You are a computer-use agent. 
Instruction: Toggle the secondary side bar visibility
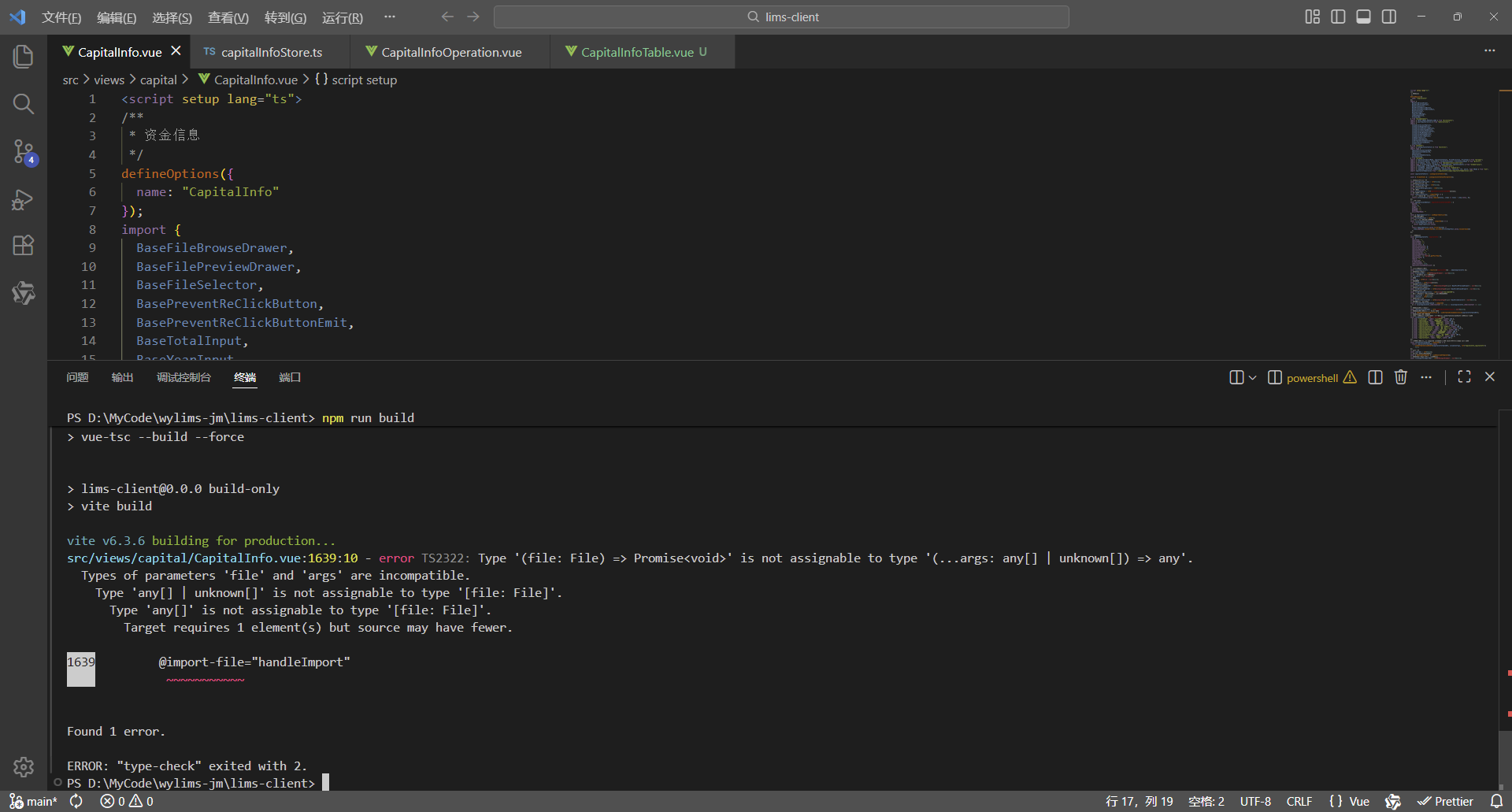pos(1389,17)
